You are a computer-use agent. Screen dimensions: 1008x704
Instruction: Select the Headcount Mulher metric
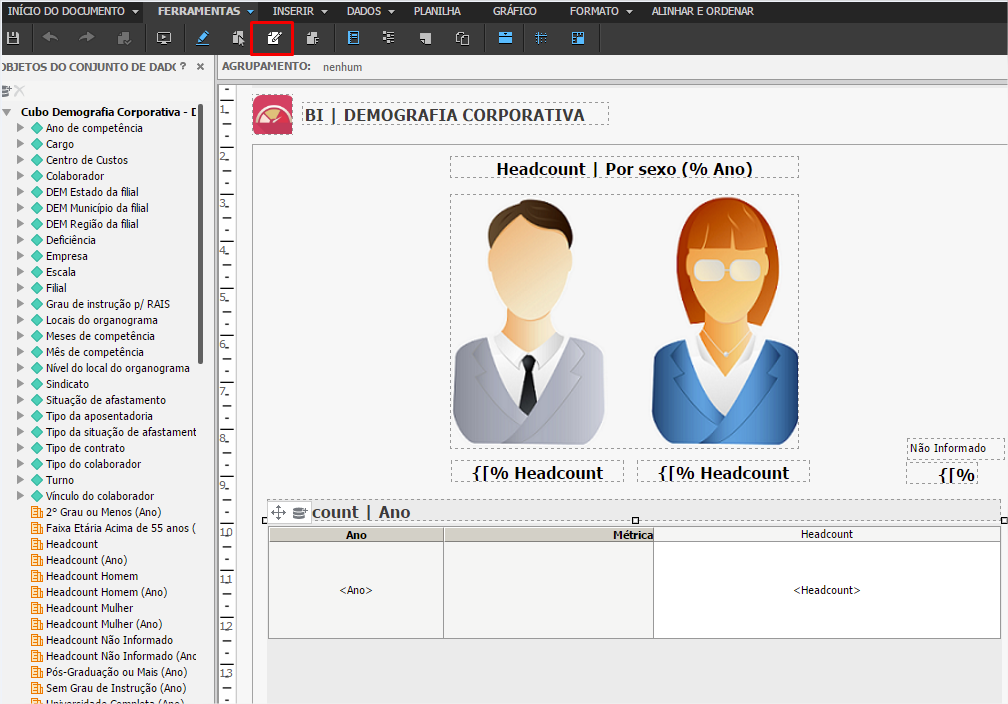(x=89, y=608)
